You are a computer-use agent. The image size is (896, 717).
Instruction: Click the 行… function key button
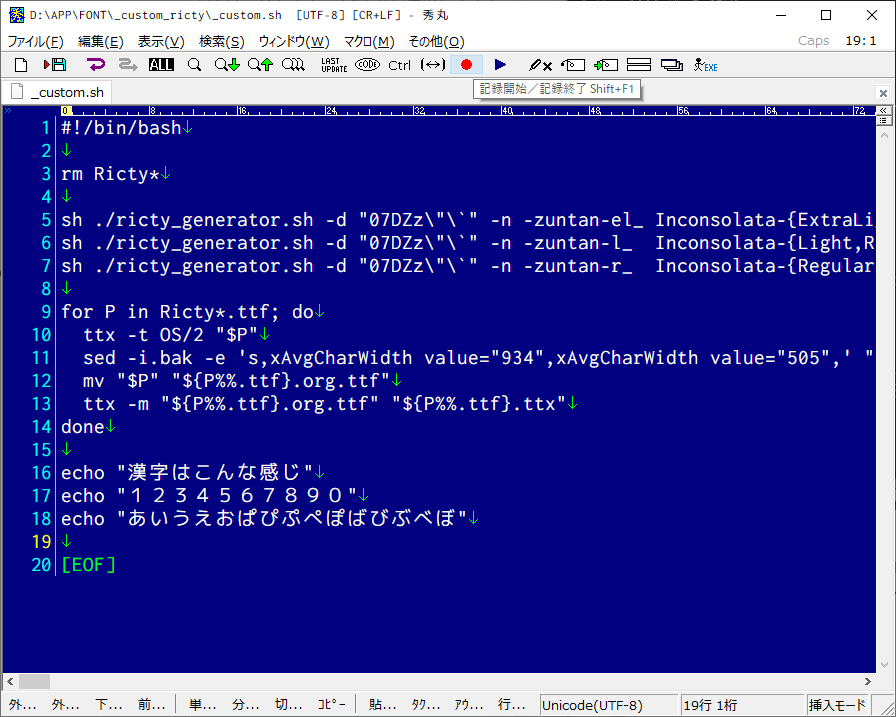pyautogui.click(x=511, y=704)
